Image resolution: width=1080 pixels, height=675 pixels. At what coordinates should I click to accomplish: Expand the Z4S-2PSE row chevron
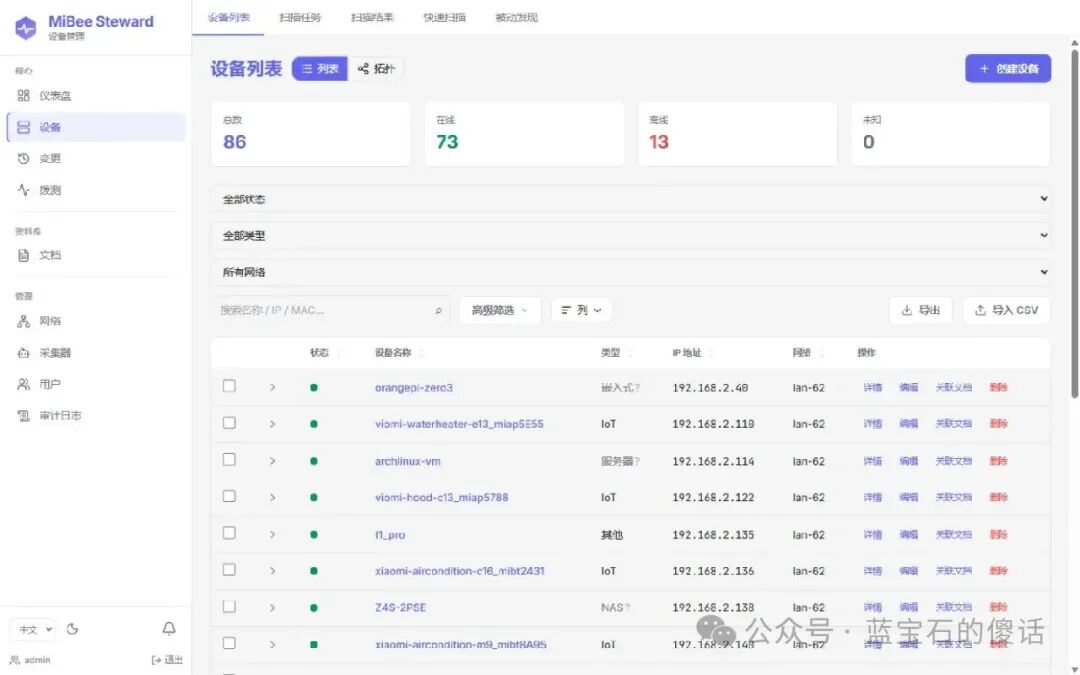point(273,608)
